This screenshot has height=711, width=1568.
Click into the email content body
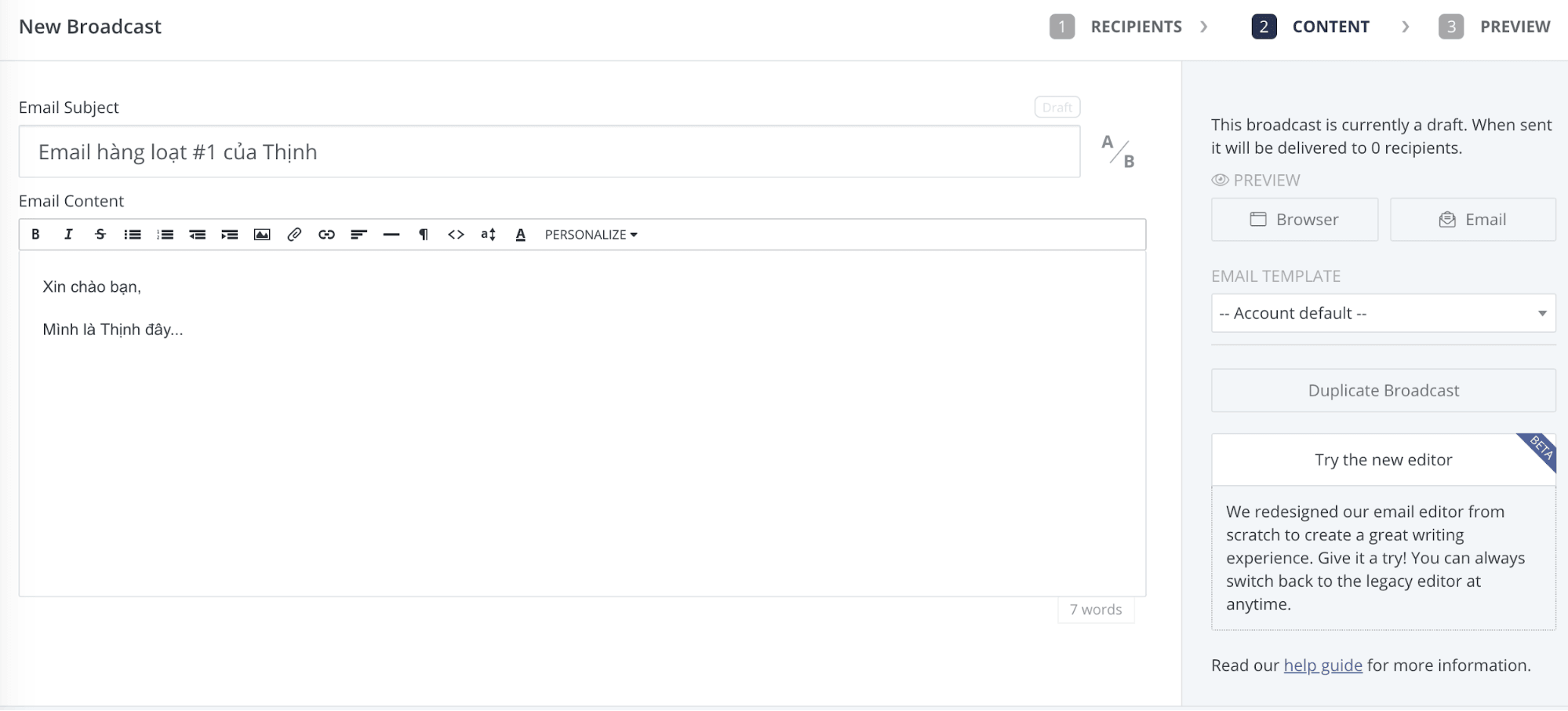(x=582, y=424)
